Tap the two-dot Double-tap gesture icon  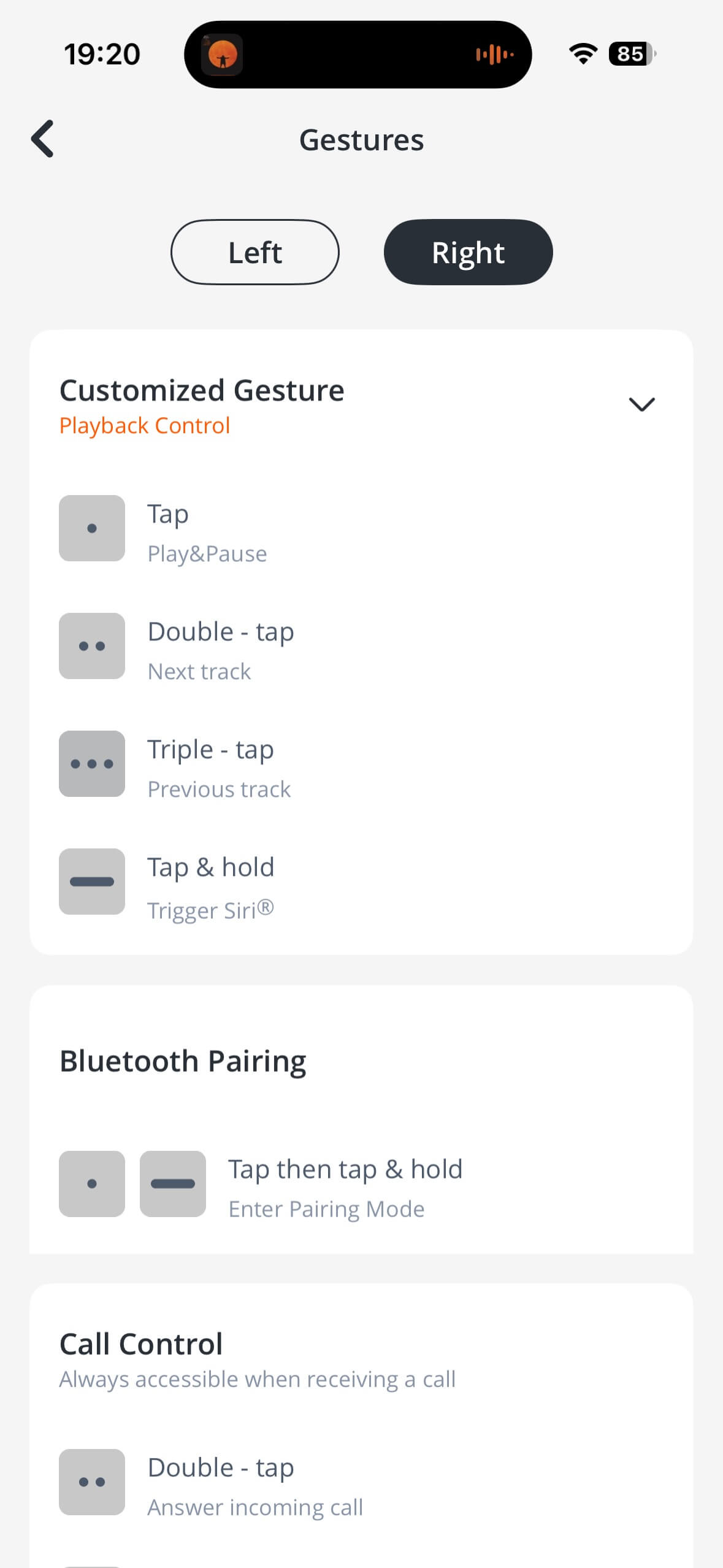click(x=92, y=646)
